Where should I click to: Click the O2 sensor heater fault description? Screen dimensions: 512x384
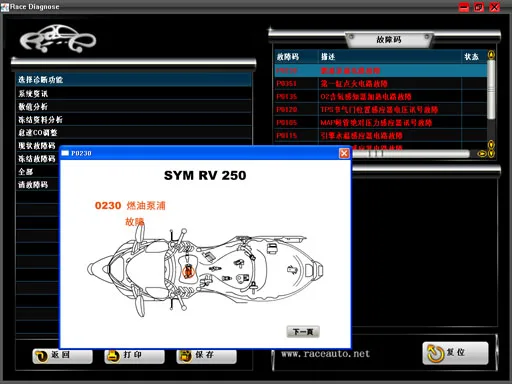pyautogui.click(x=366, y=97)
